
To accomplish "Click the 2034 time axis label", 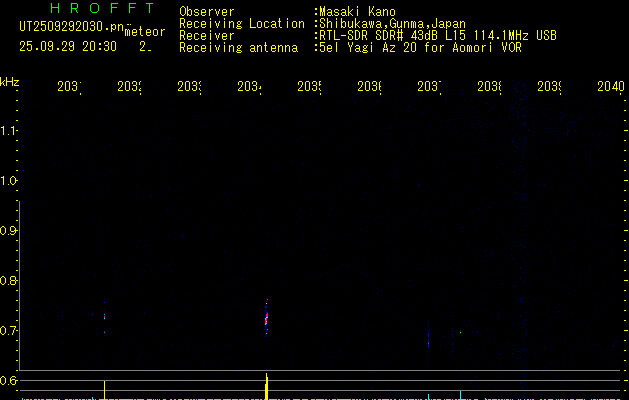I will click(x=250, y=86).
